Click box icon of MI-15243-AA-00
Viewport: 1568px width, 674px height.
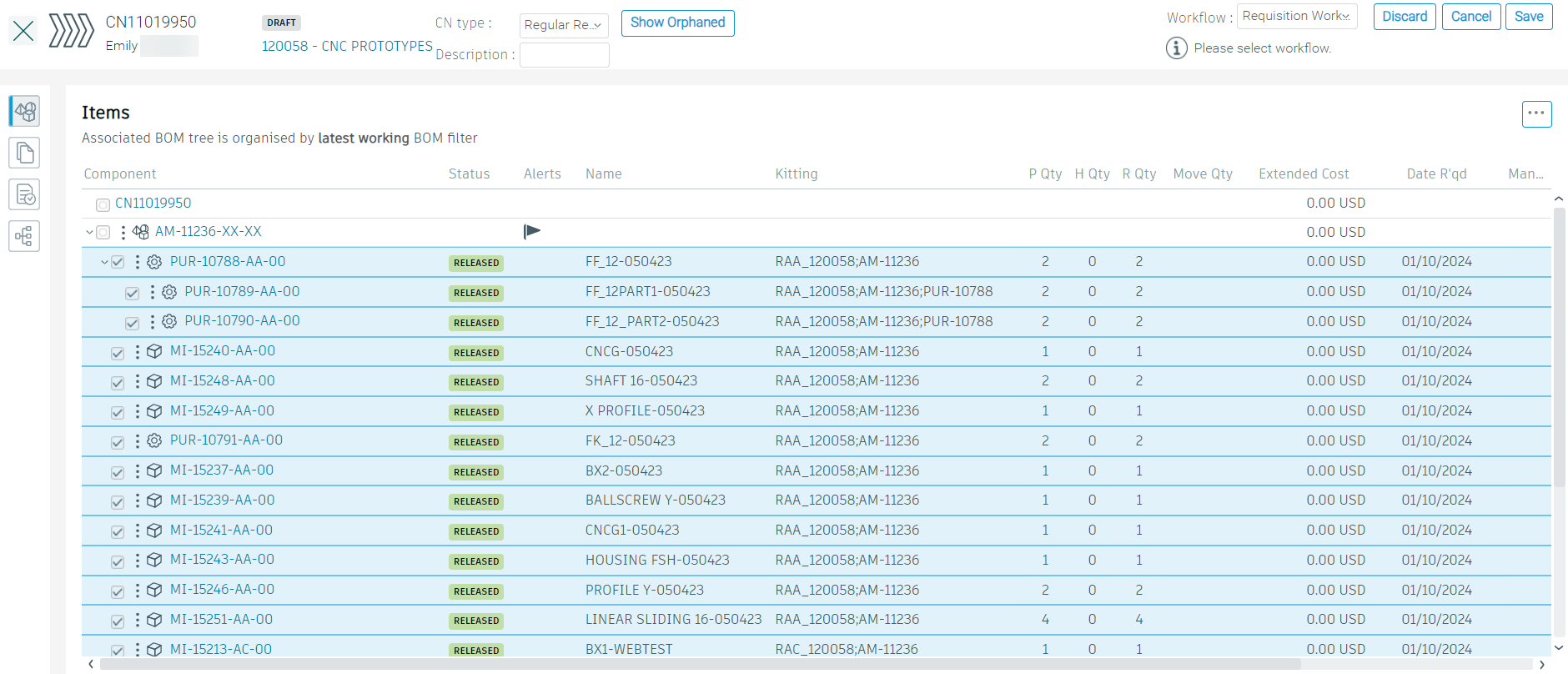coord(154,560)
